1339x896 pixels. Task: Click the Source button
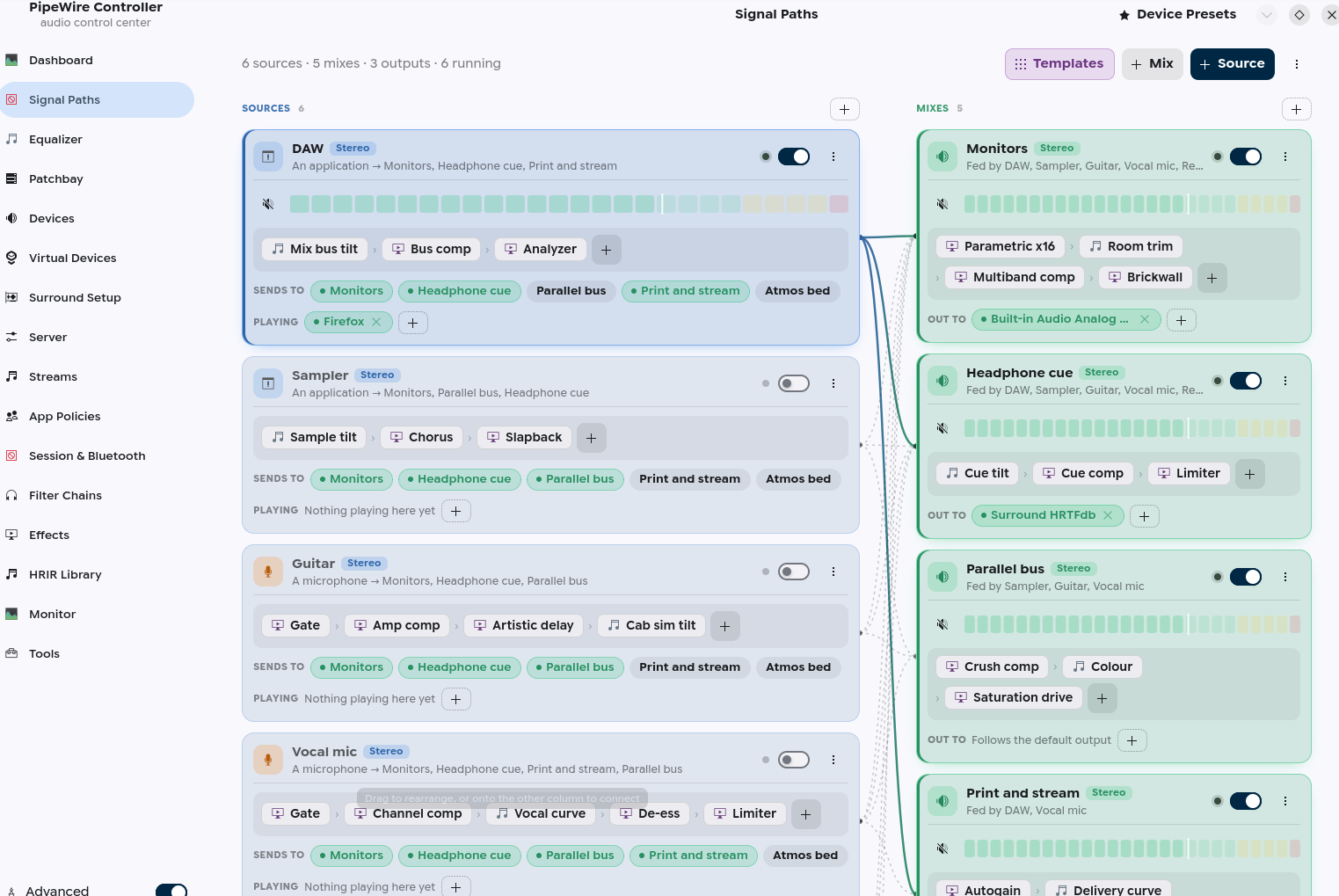click(1232, 64)
